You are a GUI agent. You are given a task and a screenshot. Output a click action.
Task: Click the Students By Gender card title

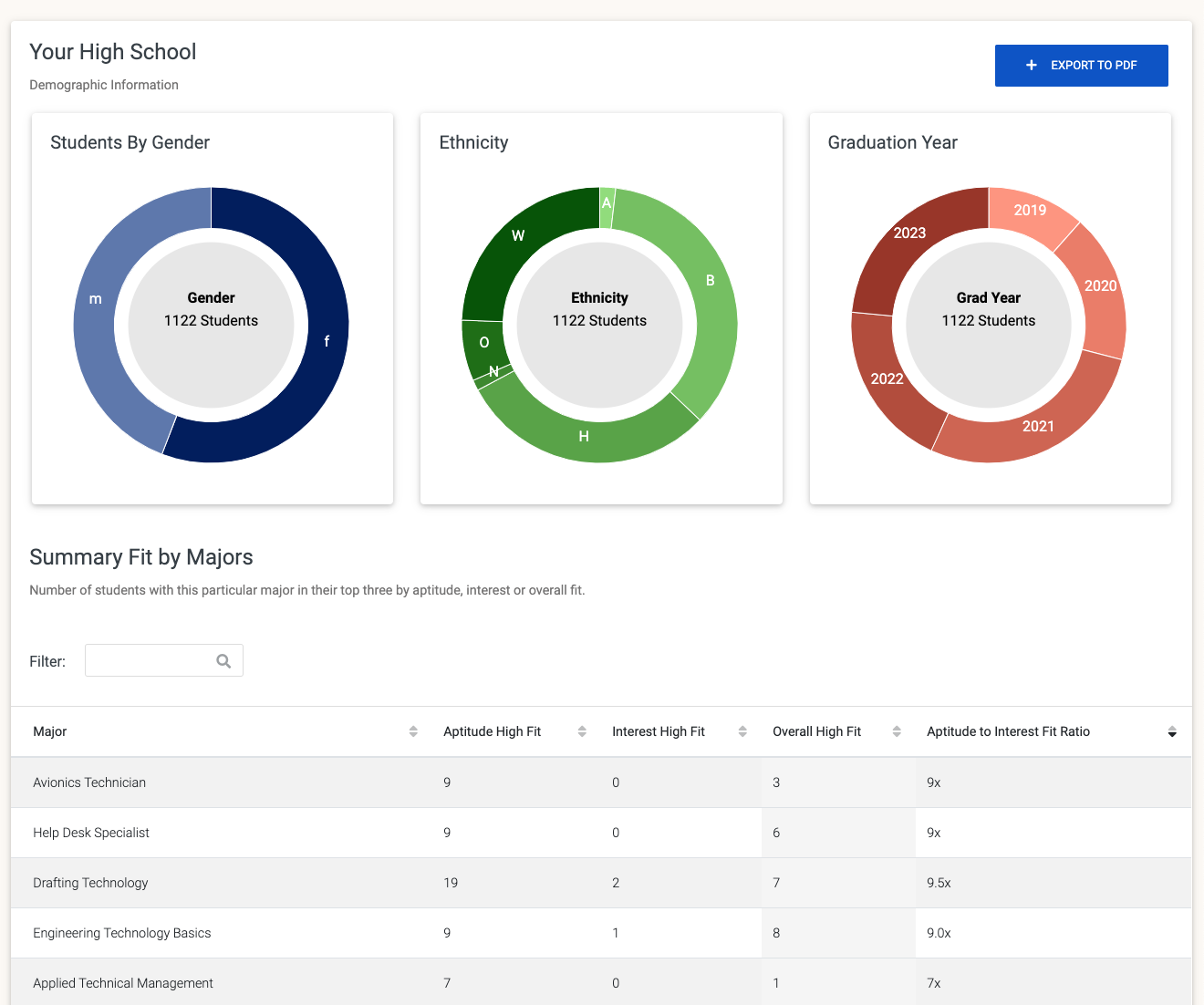pos(130,142)
